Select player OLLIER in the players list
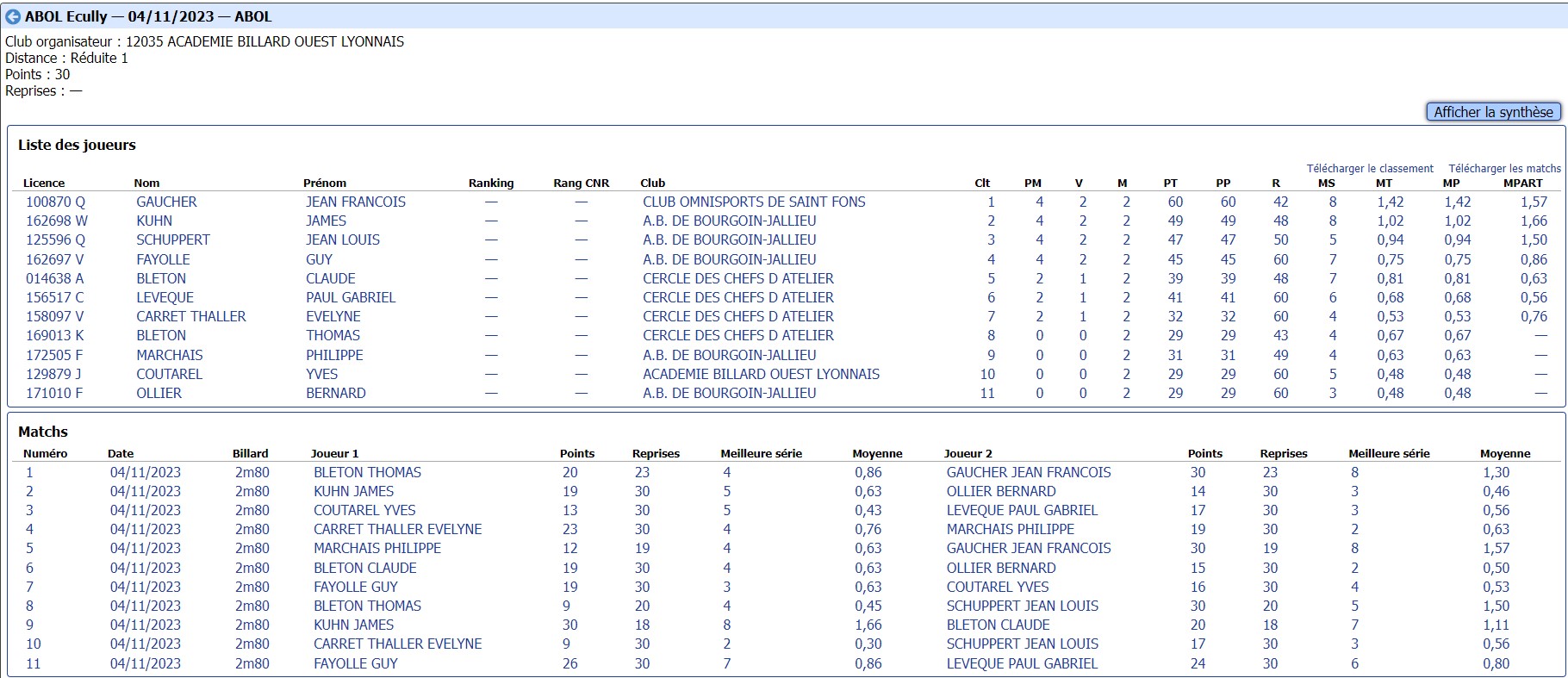Viewport: 1568px width, 678px height. pyautogui.click(x=159, y=393)
